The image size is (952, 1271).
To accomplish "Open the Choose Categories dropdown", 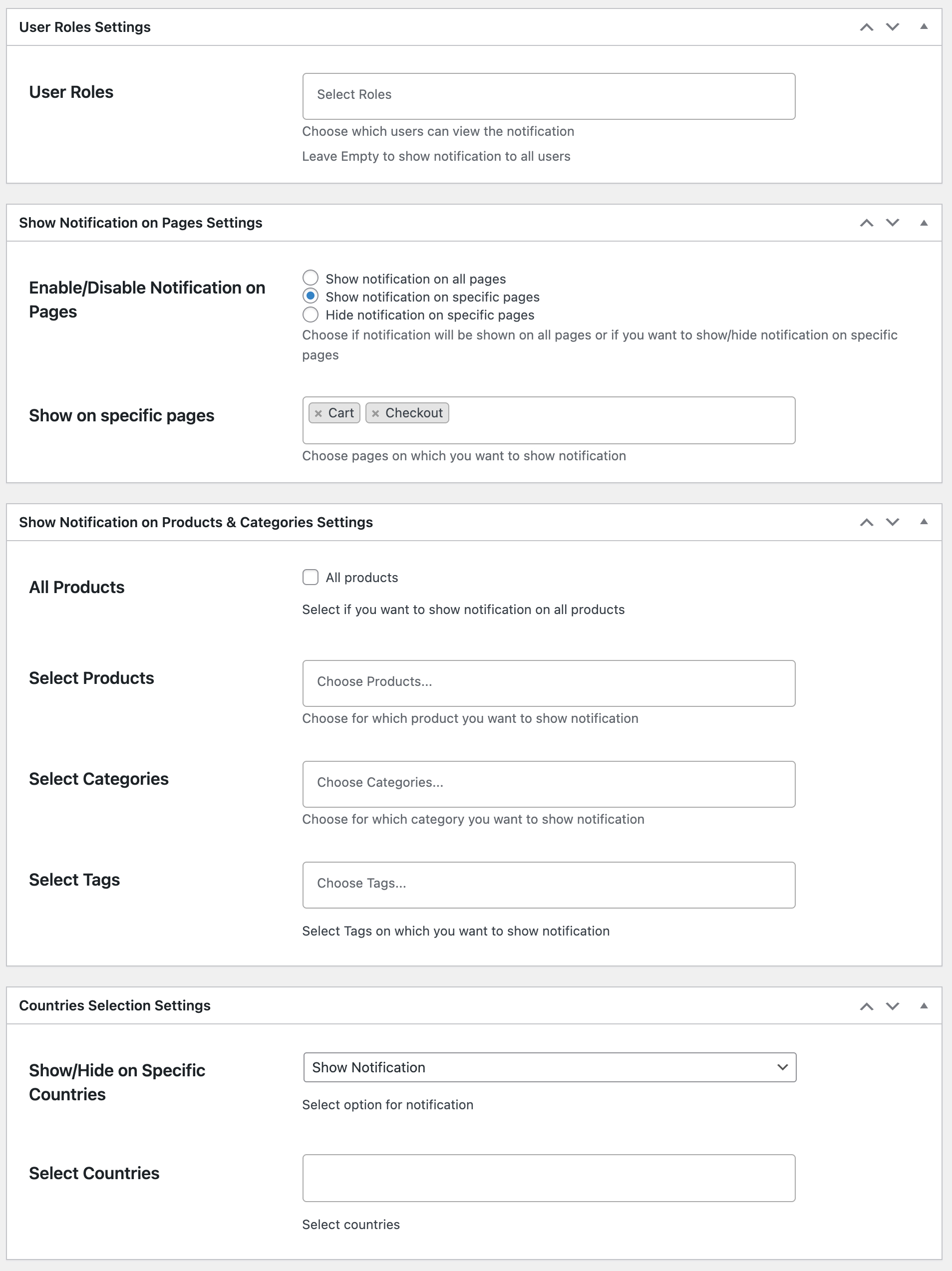I will point(549,784).
